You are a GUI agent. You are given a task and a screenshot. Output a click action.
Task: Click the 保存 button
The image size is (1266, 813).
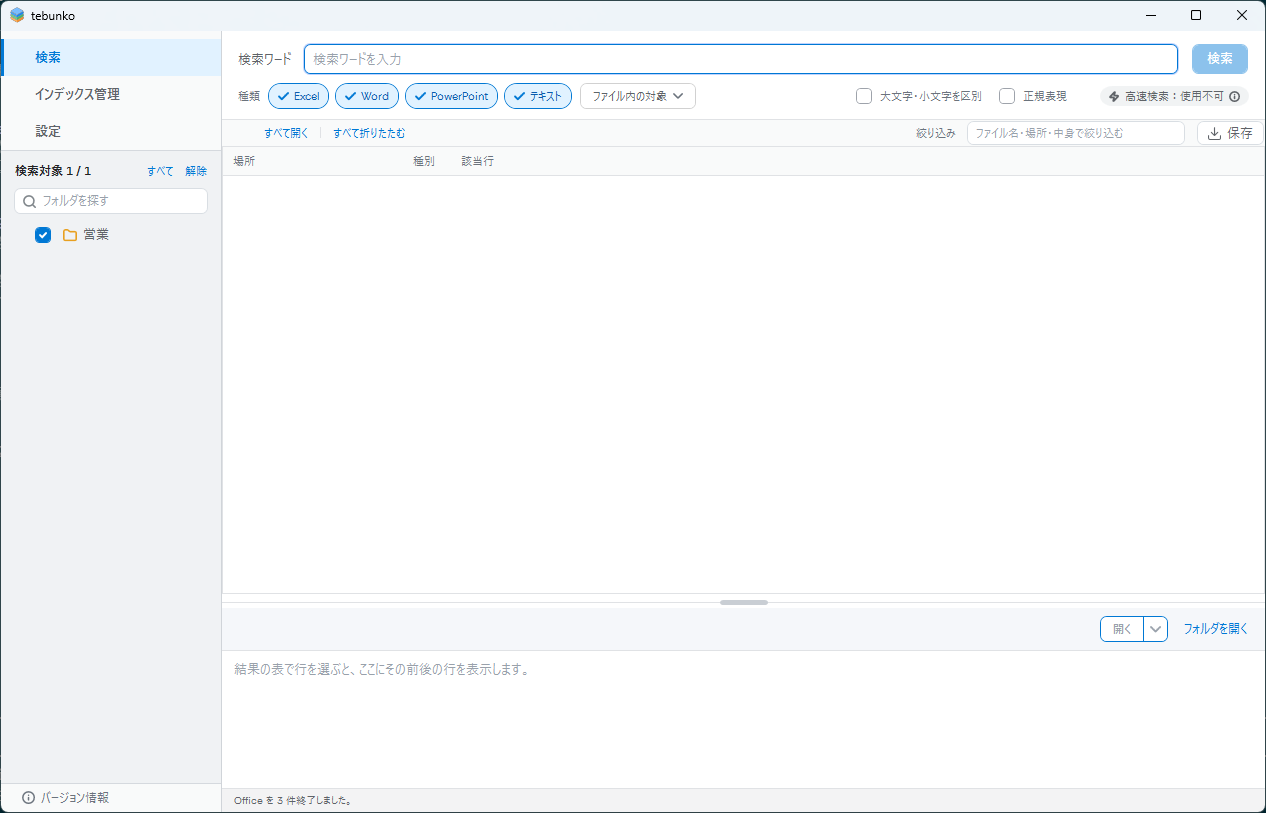tap(1230, 133)
